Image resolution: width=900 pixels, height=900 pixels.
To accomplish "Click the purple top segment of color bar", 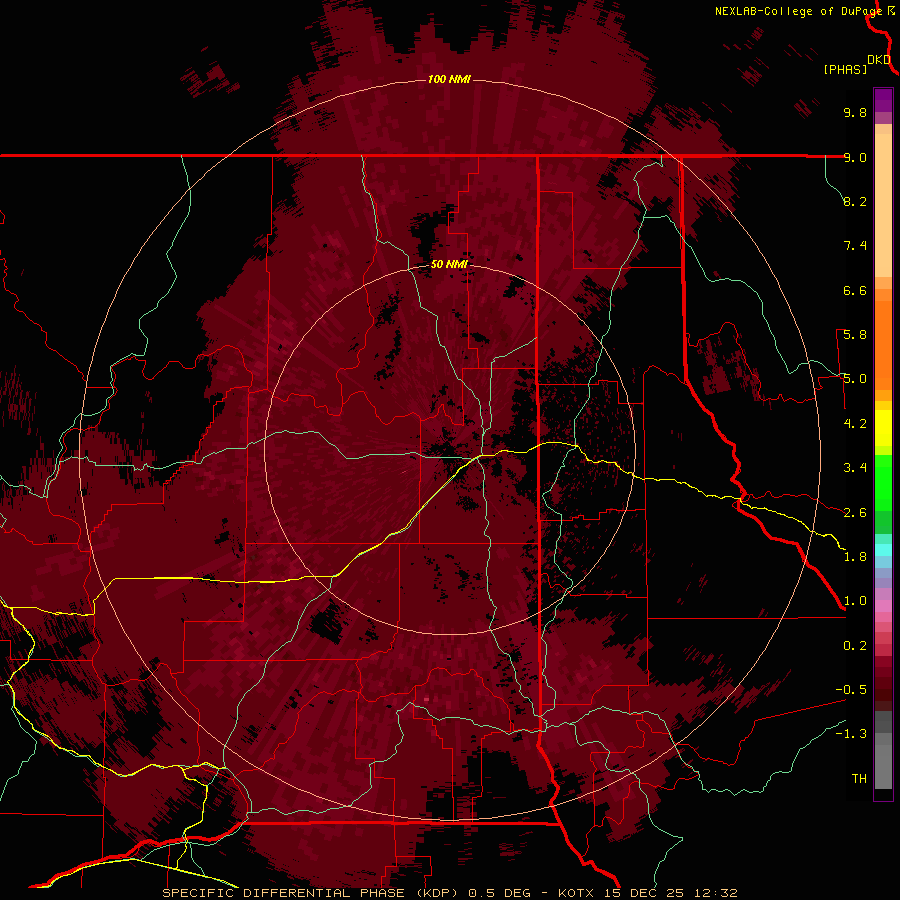I will pos(883,100).
